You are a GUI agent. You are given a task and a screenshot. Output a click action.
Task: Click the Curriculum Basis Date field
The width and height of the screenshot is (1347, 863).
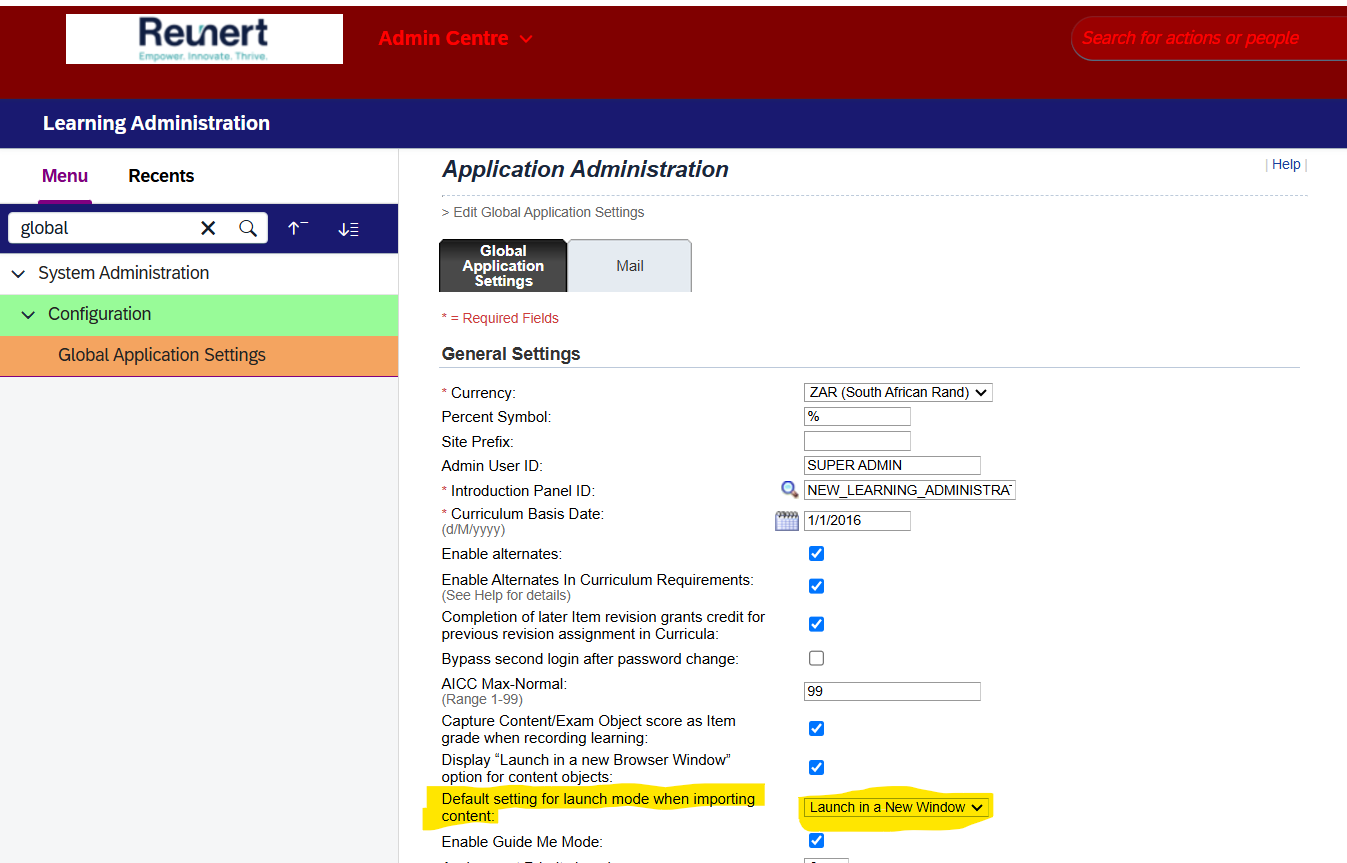tap(857, 520)
